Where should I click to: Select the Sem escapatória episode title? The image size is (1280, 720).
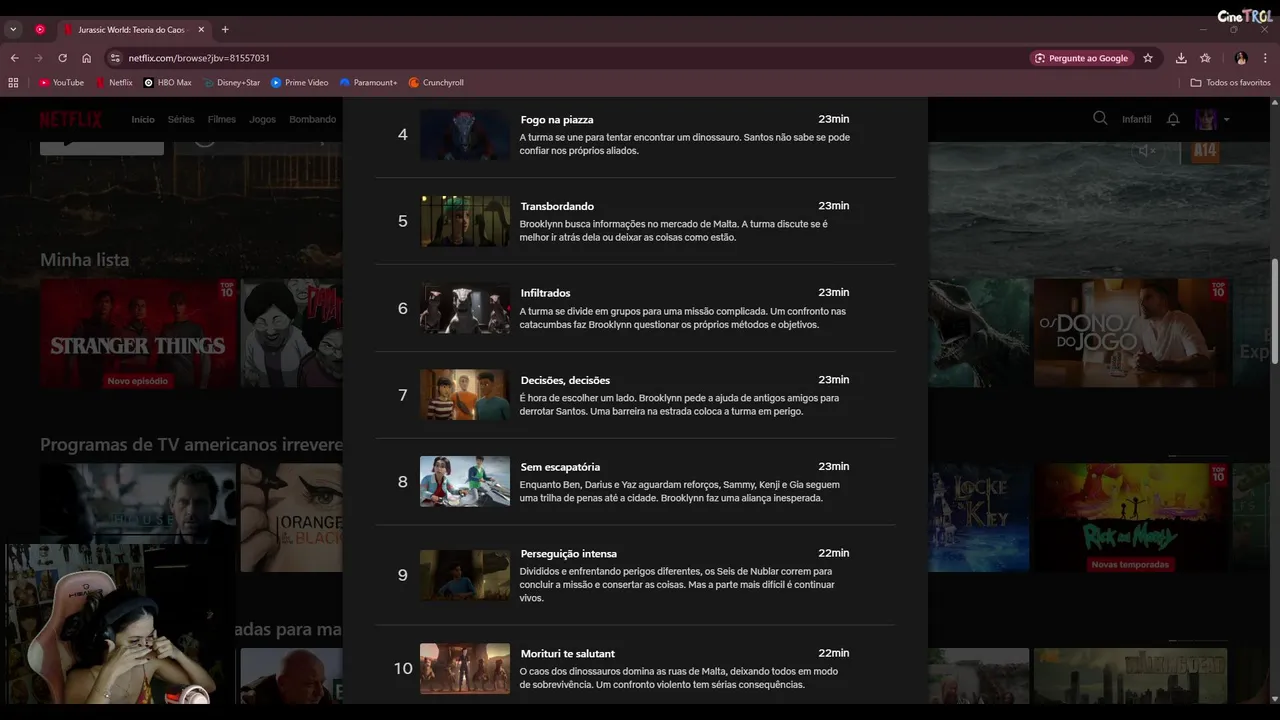[x=560, y=467]
